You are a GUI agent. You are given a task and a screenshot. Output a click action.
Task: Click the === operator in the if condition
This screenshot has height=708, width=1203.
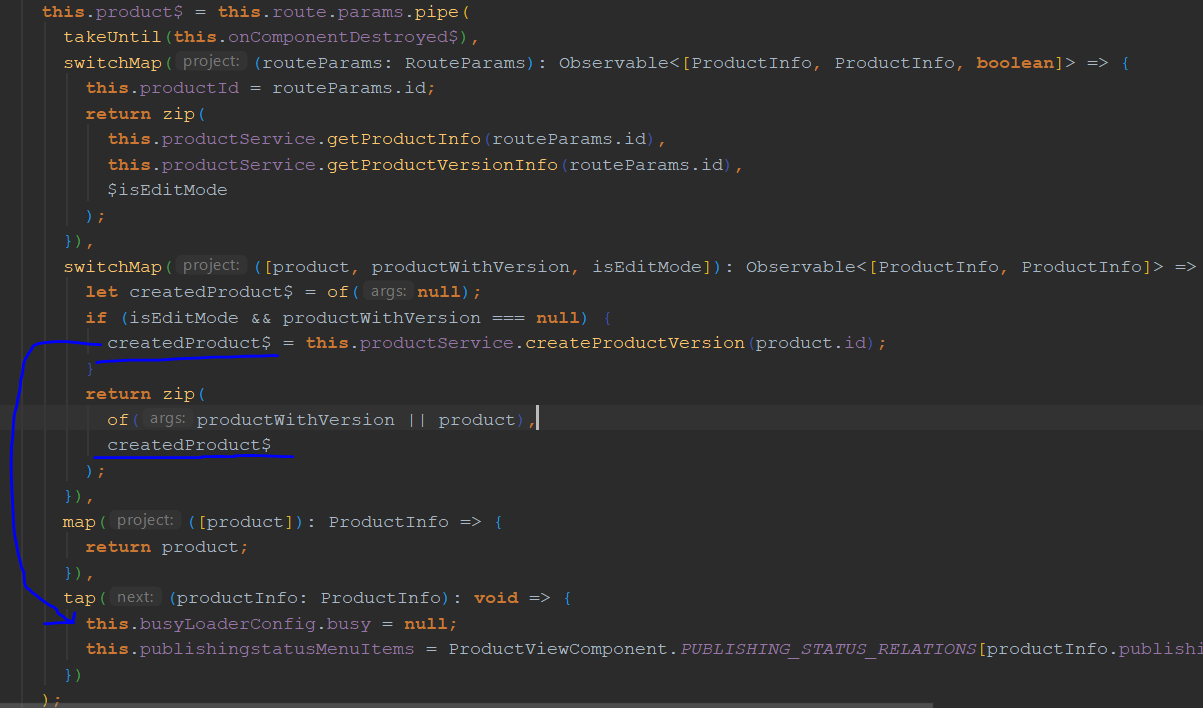coord(508,318)
